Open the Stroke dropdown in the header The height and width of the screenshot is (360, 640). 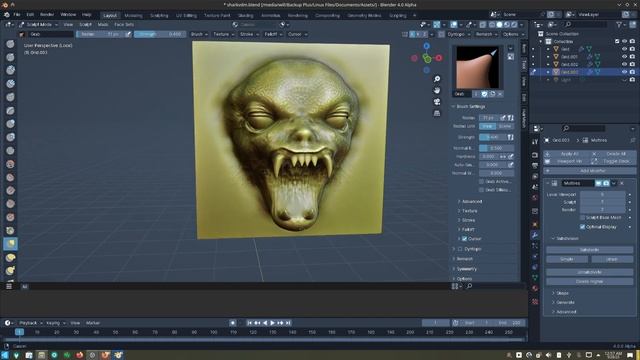click(249, 34)
